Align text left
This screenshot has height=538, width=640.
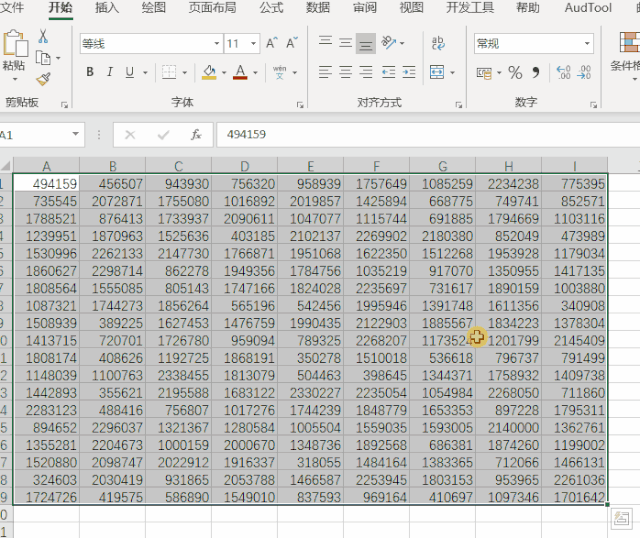(325, 72)
